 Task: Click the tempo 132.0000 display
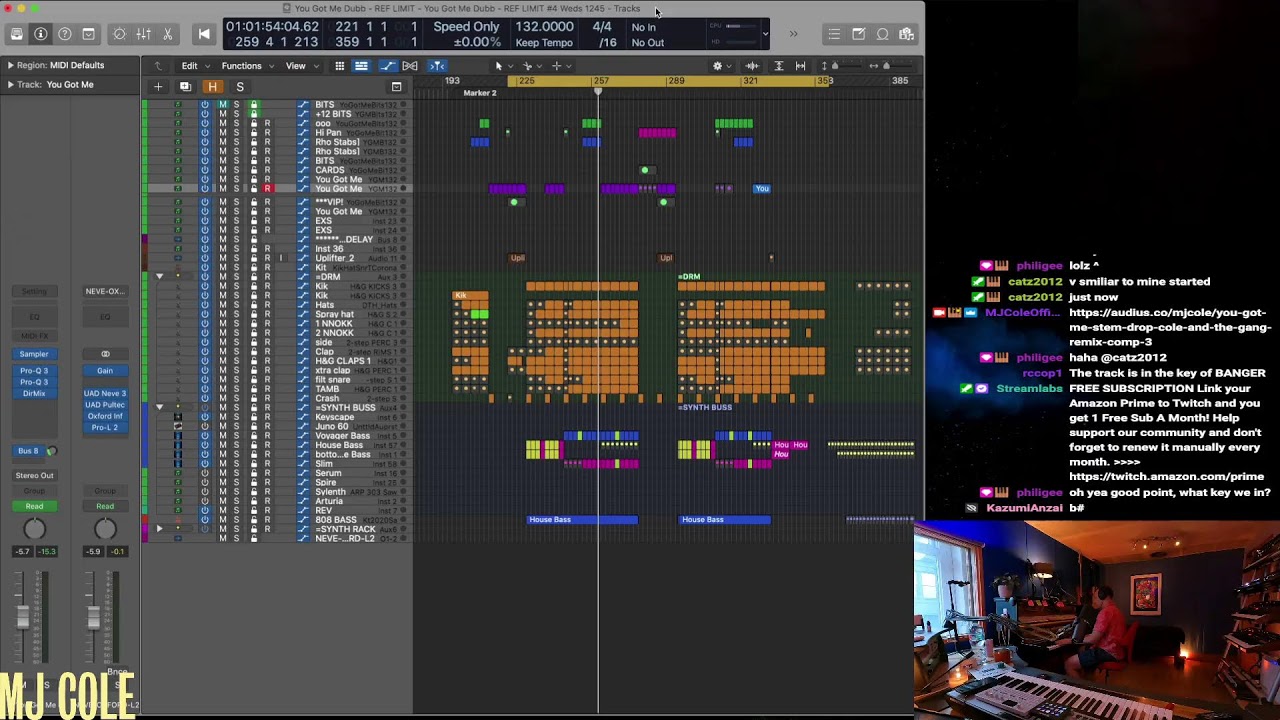tap(544, 27)
